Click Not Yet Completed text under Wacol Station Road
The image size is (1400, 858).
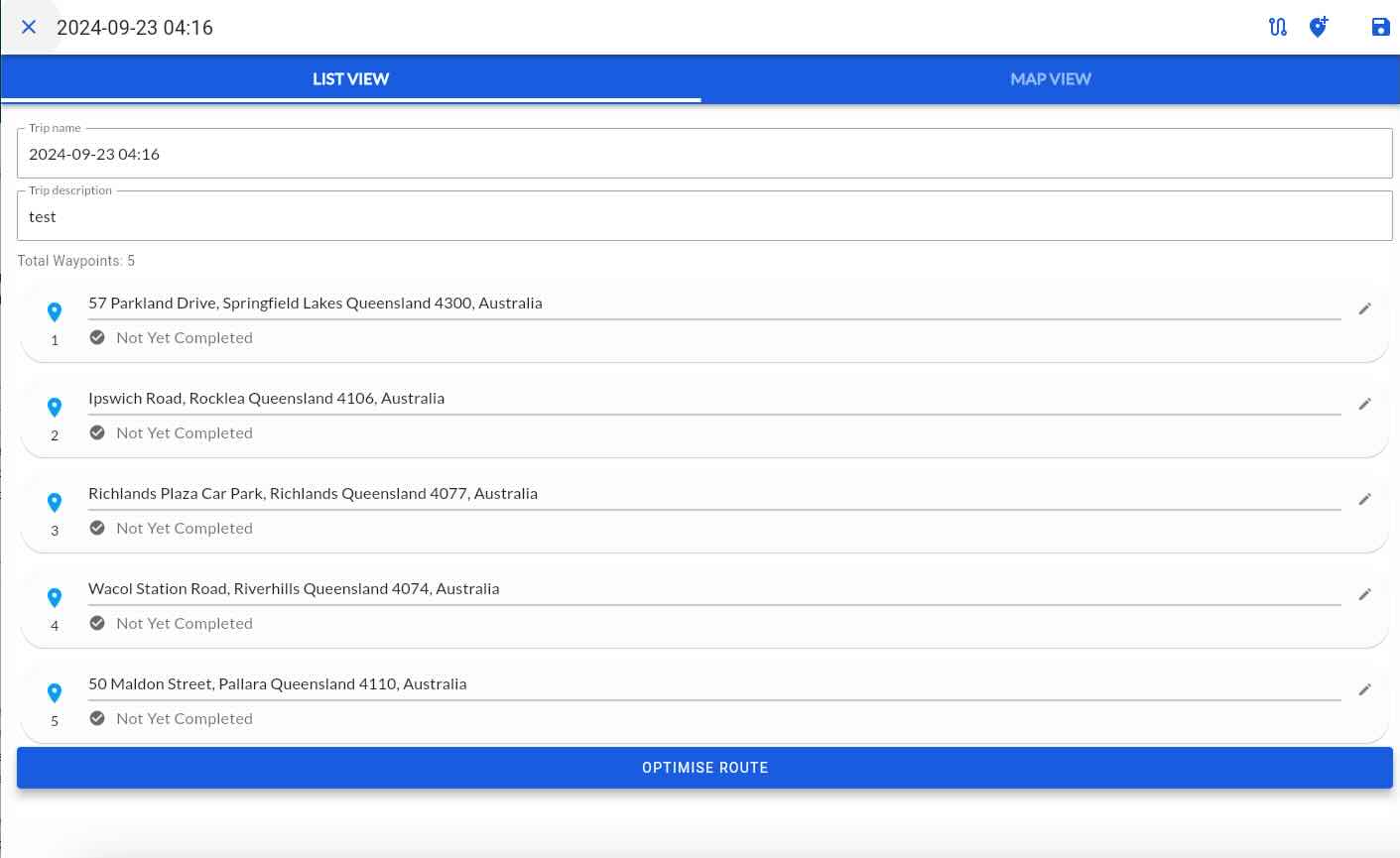(x=185, y=624)
